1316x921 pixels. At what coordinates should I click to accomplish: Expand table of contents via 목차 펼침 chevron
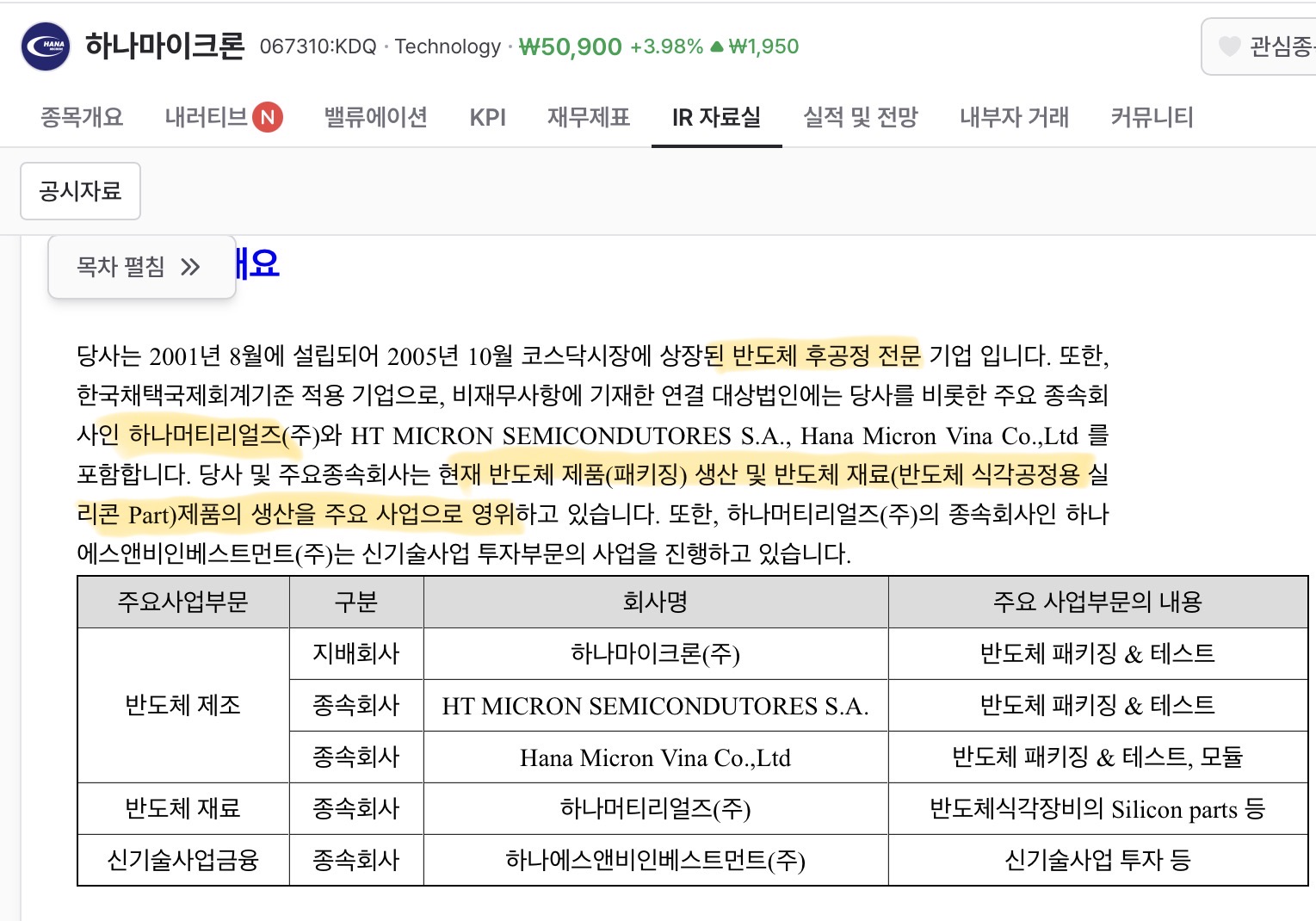tap(190, 267)
